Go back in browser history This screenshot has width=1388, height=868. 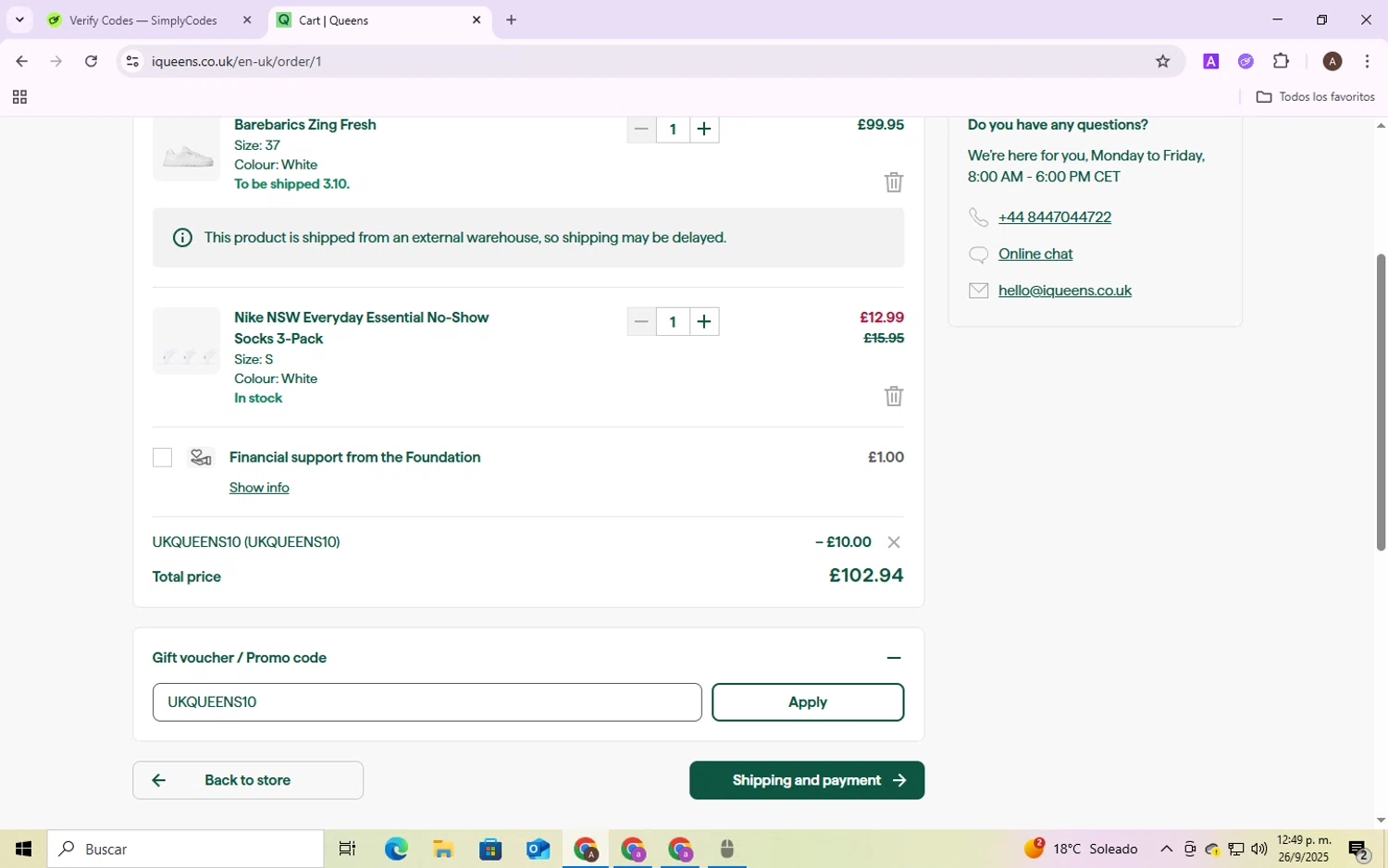coord(21,61)
